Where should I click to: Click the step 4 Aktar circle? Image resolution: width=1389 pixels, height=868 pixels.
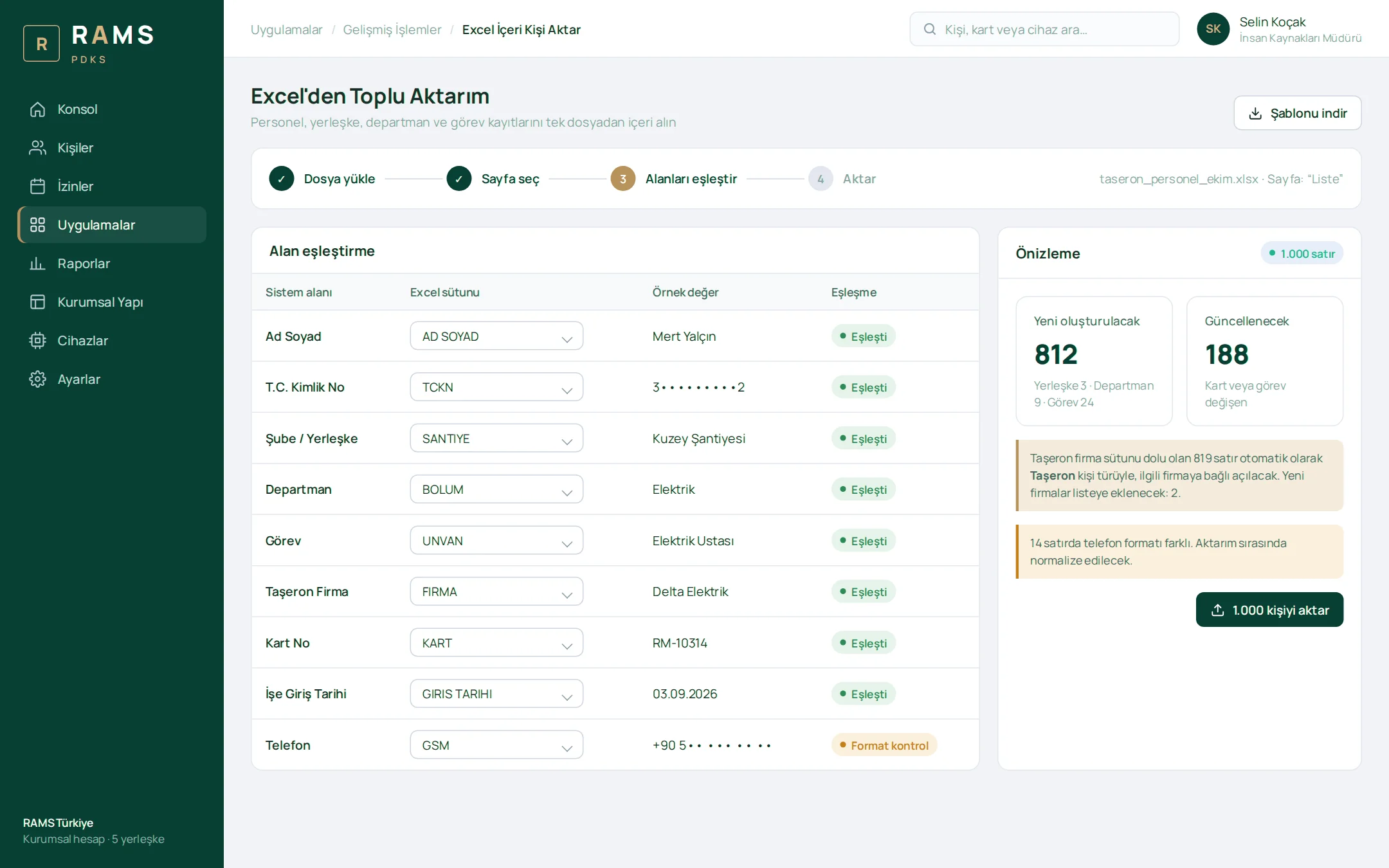(821, 179)
